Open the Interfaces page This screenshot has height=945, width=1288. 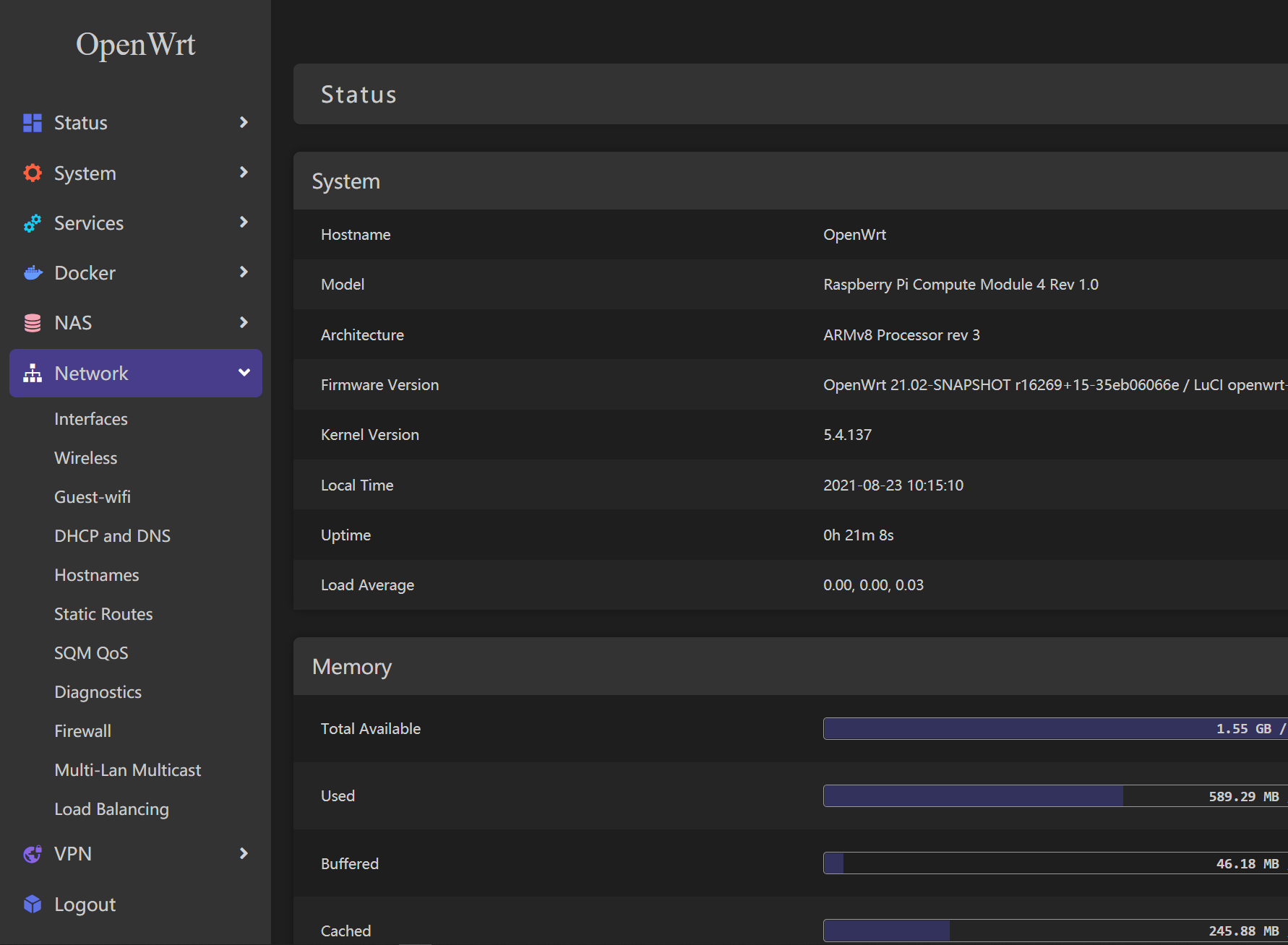pyautogui.click(x=91, y=419)
